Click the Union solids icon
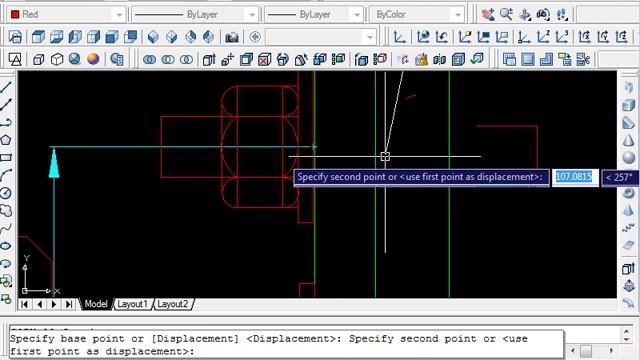This screenshot has height=360, width=640. click(149, 60)
